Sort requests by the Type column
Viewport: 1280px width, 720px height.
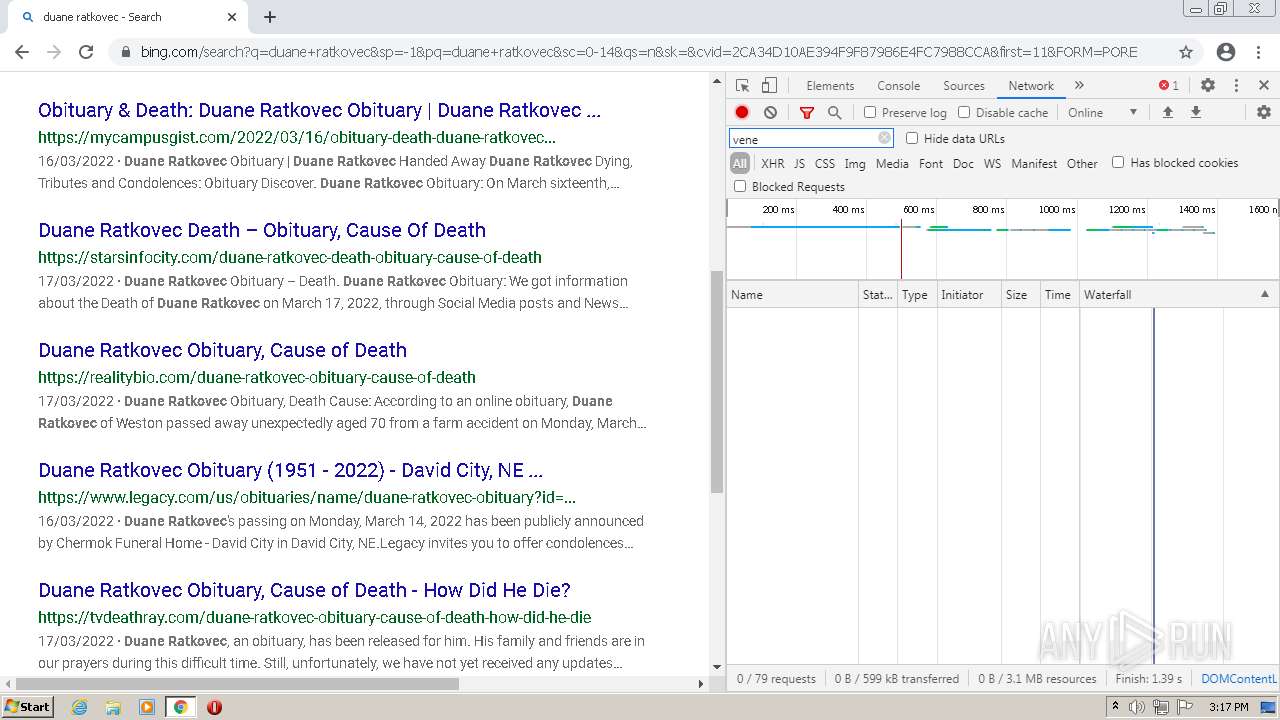(x=917, y=295)
